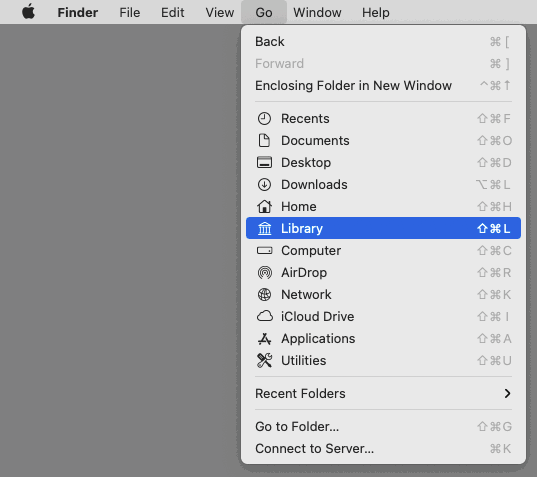Image resolution: width=537 pixels, height=477 pixels.
Task: Click the Downloads arrow-circle icon
Action: 264,185
